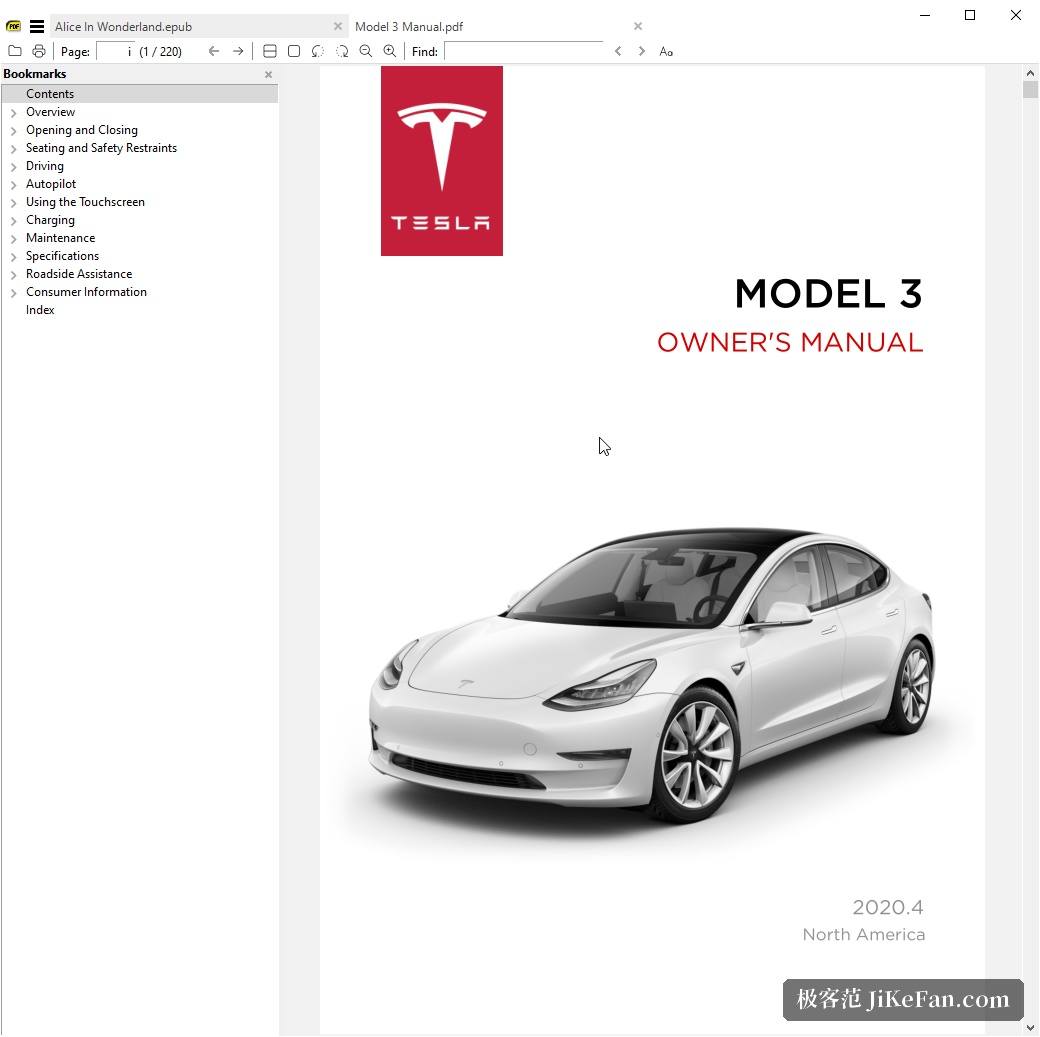
Task: Rotate the page left
Action: (318, 51)
